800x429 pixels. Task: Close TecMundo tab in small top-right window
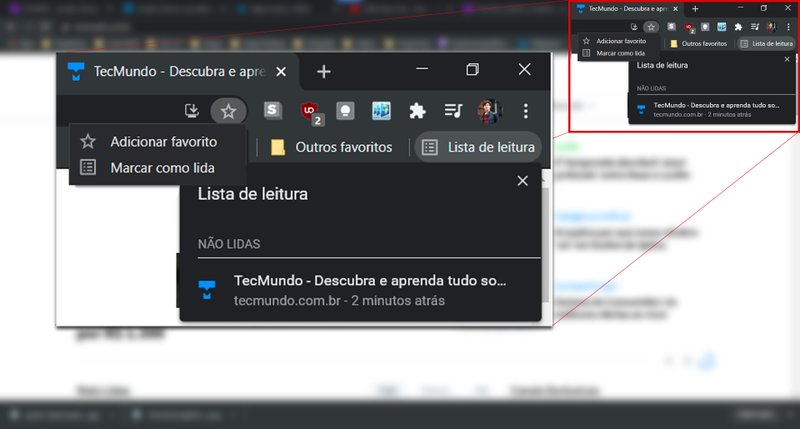tap(675, 9)
